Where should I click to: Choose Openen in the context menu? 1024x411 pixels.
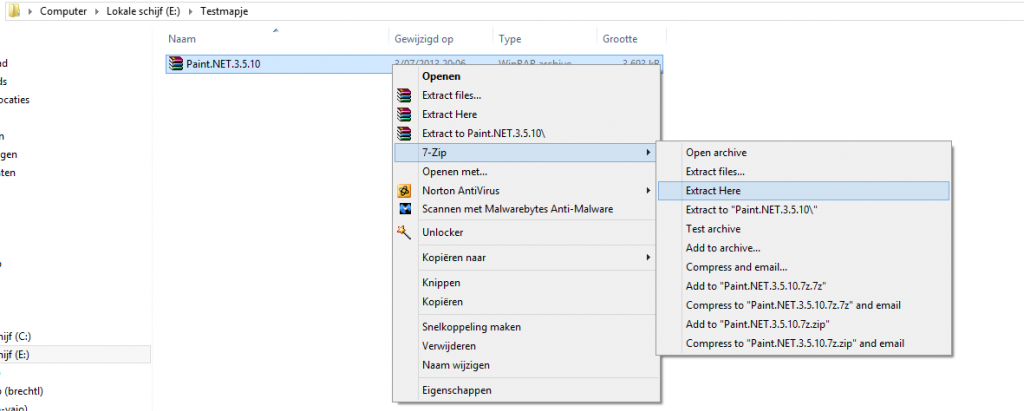coord(526,76)
